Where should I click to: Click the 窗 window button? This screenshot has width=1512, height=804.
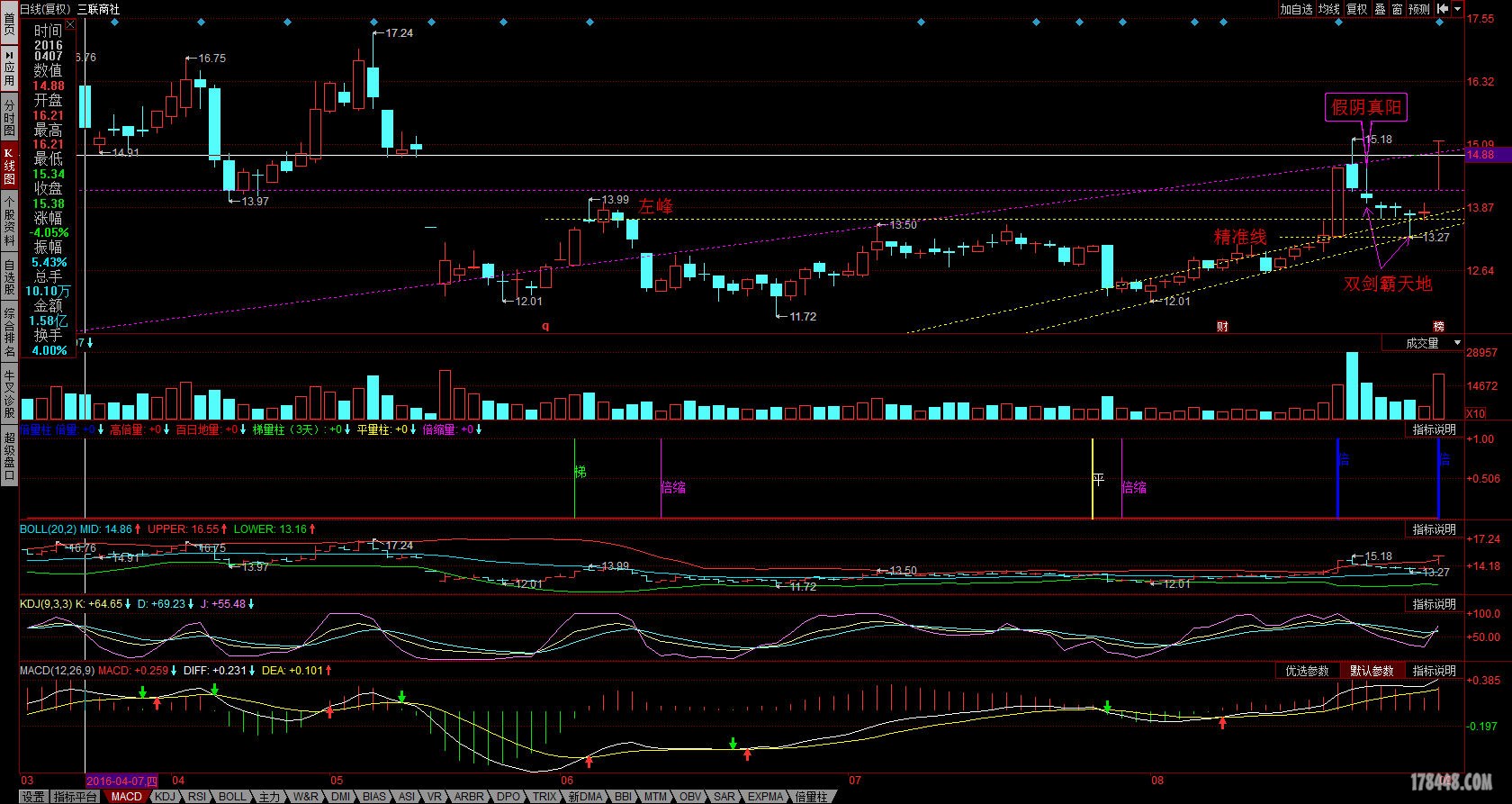1397,9
